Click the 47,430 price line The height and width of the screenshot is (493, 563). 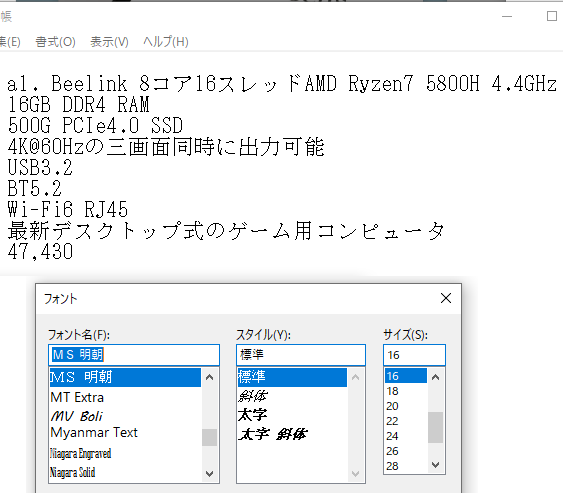pos(40,252)
